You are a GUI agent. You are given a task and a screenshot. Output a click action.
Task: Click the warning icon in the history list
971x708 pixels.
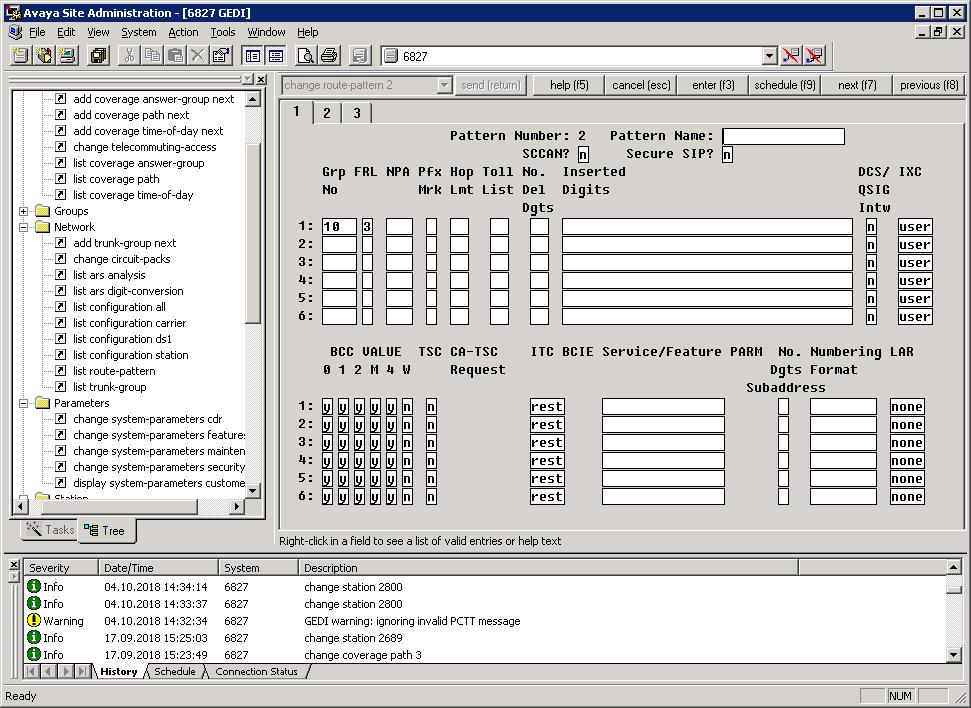pyautogui.click(x=34, y=621)
